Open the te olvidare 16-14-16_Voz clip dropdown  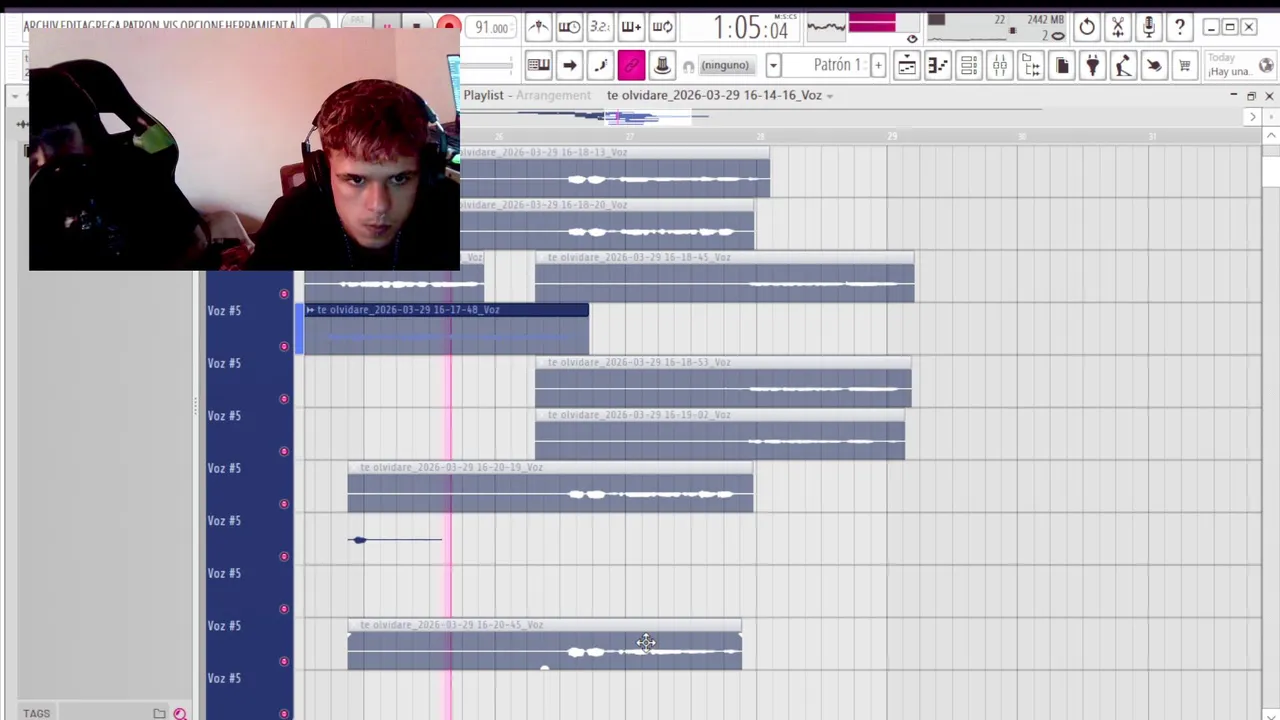point(830,96)
